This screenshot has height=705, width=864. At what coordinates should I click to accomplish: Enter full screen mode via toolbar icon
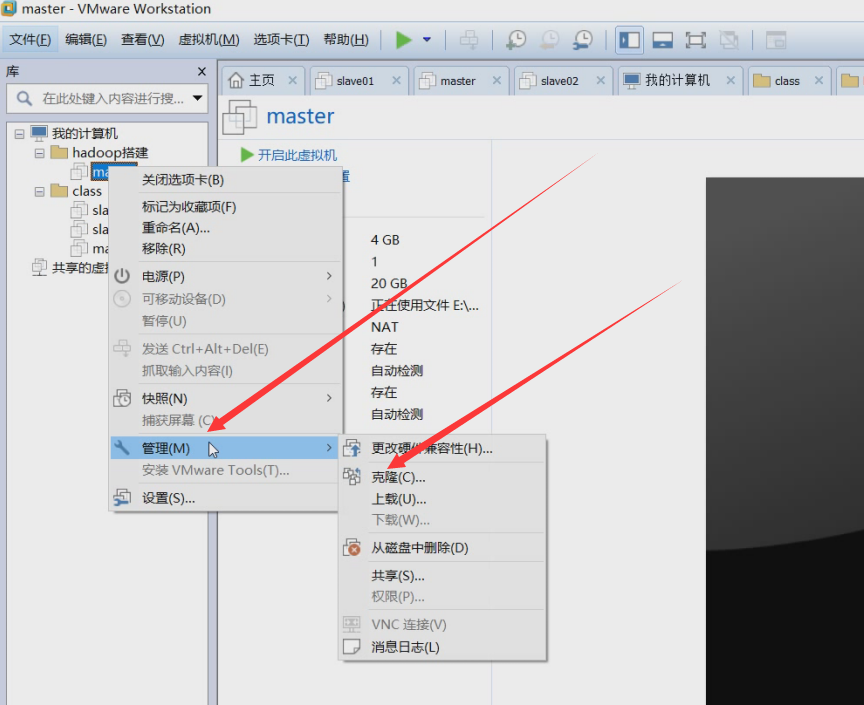click(695, 40)
